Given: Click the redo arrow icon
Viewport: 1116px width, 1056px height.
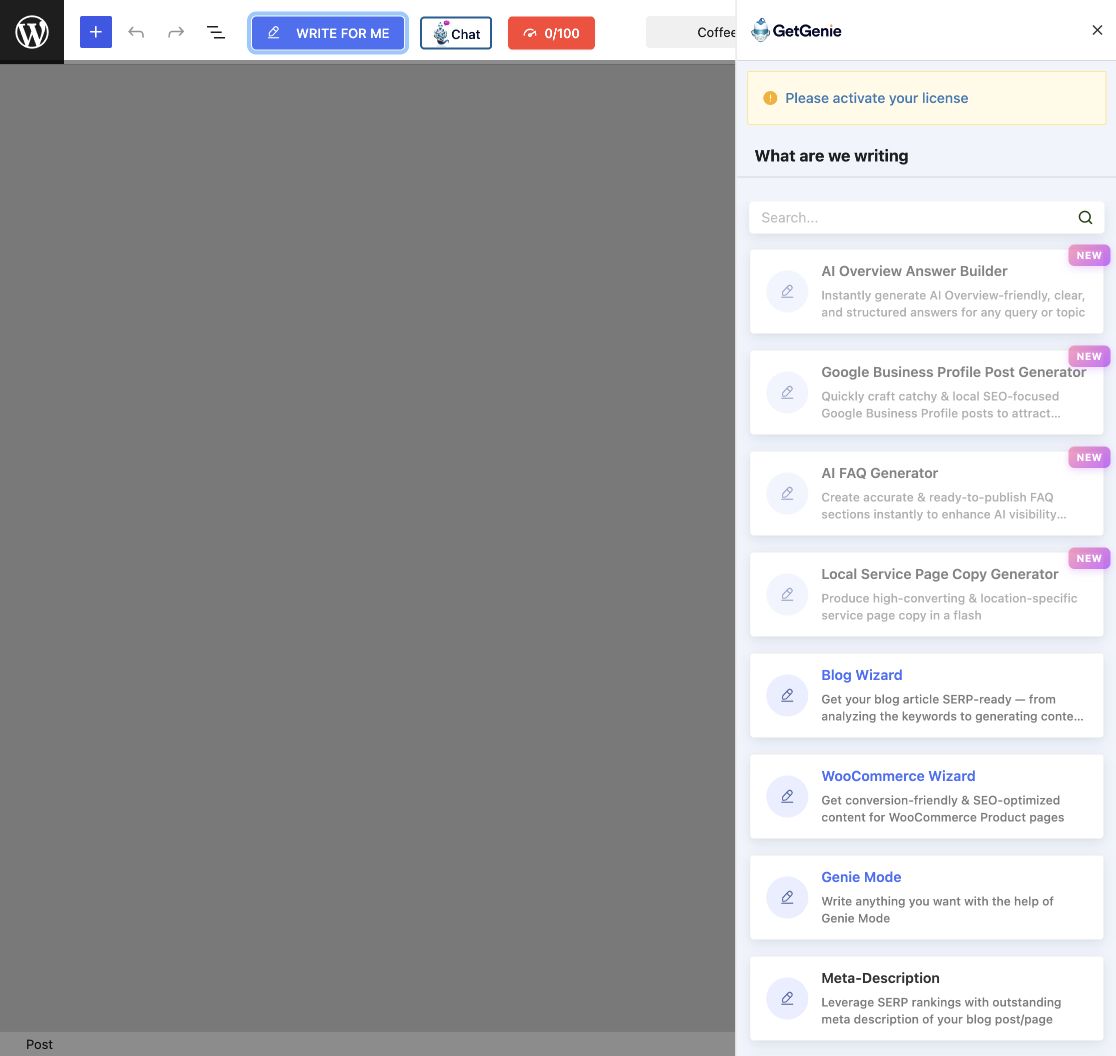Looking at the screenshot, I should pos(176,32).
